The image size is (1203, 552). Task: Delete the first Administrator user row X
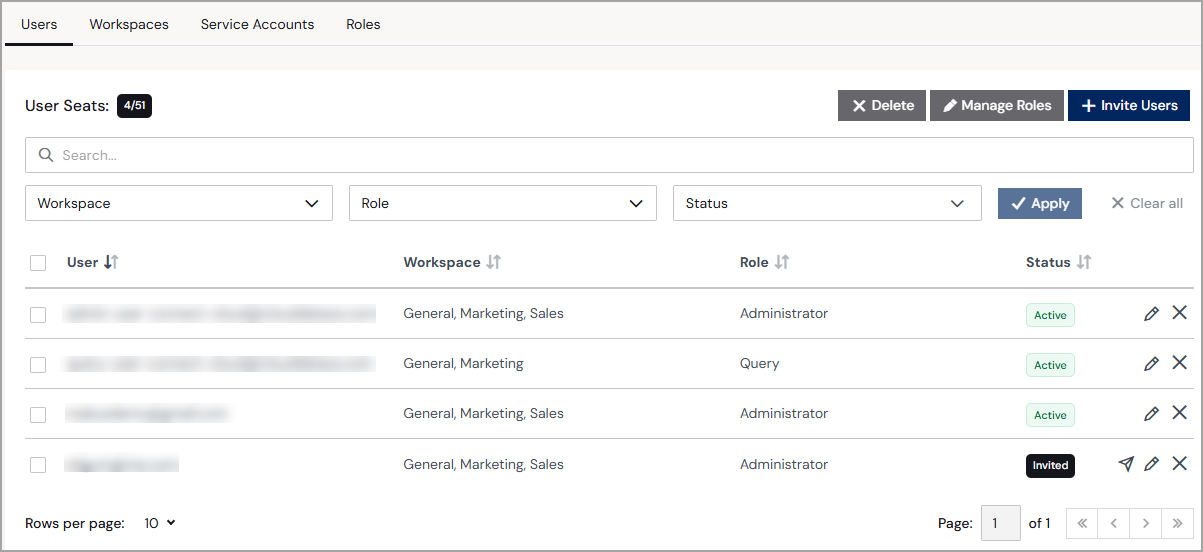(1179, 313)
